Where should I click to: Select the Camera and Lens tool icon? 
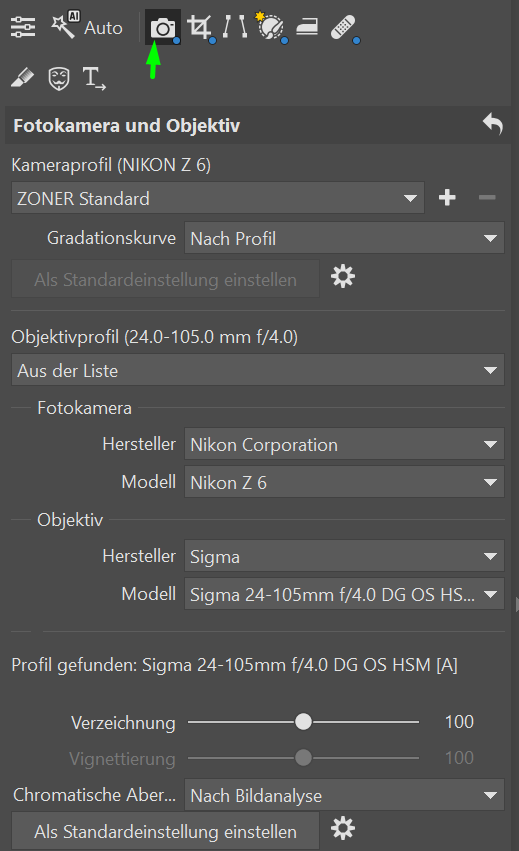pos(163,27)
